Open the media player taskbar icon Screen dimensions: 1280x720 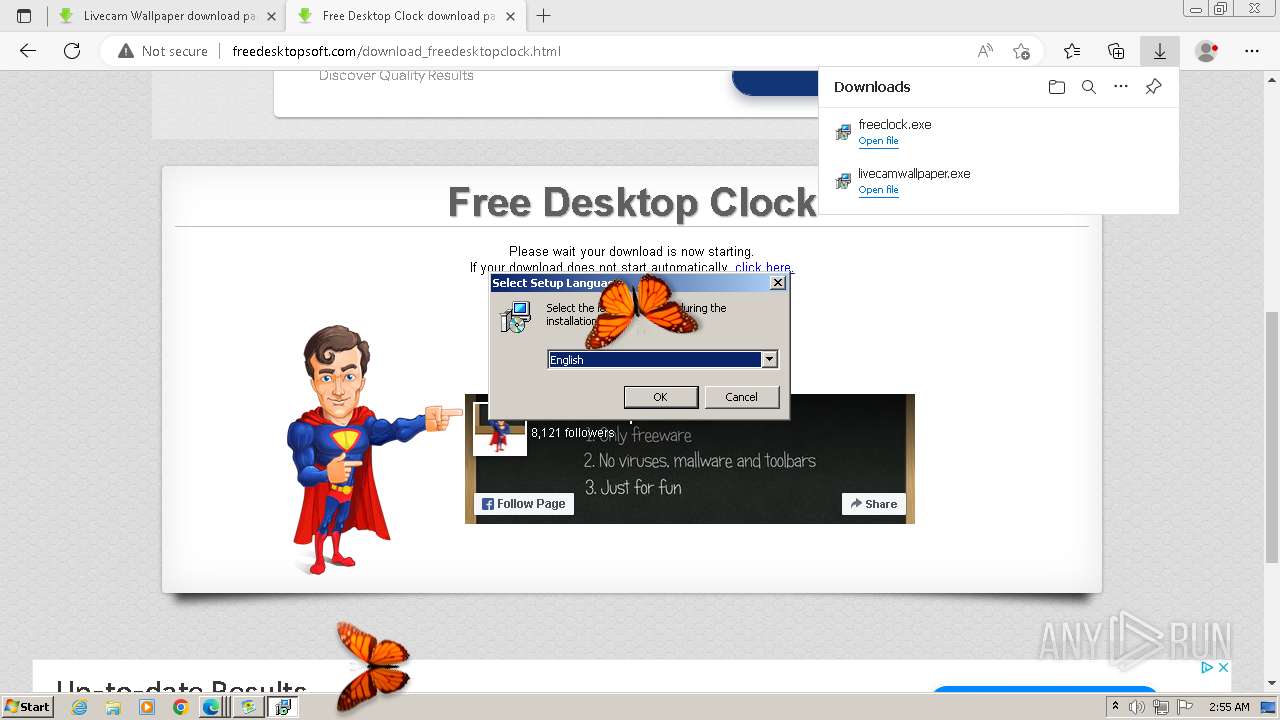click(x=147, y=707)
